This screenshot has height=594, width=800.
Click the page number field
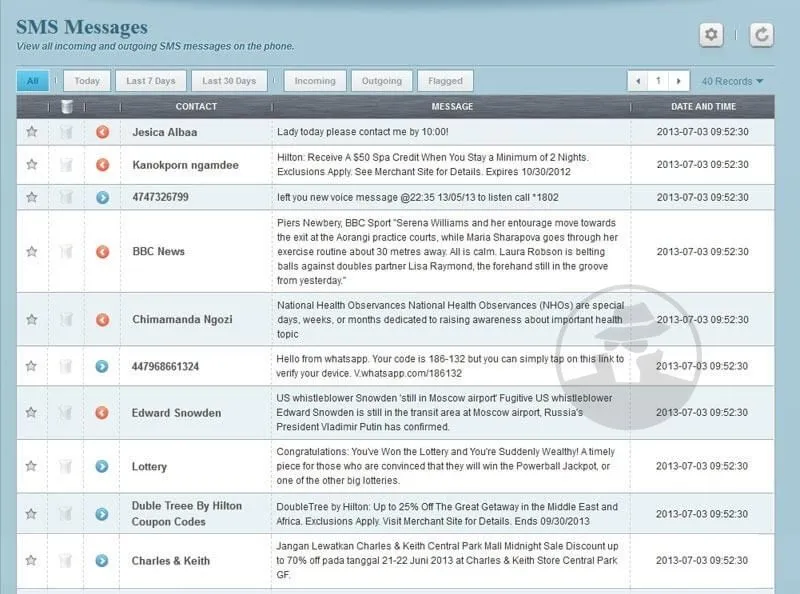pos(658,81)
